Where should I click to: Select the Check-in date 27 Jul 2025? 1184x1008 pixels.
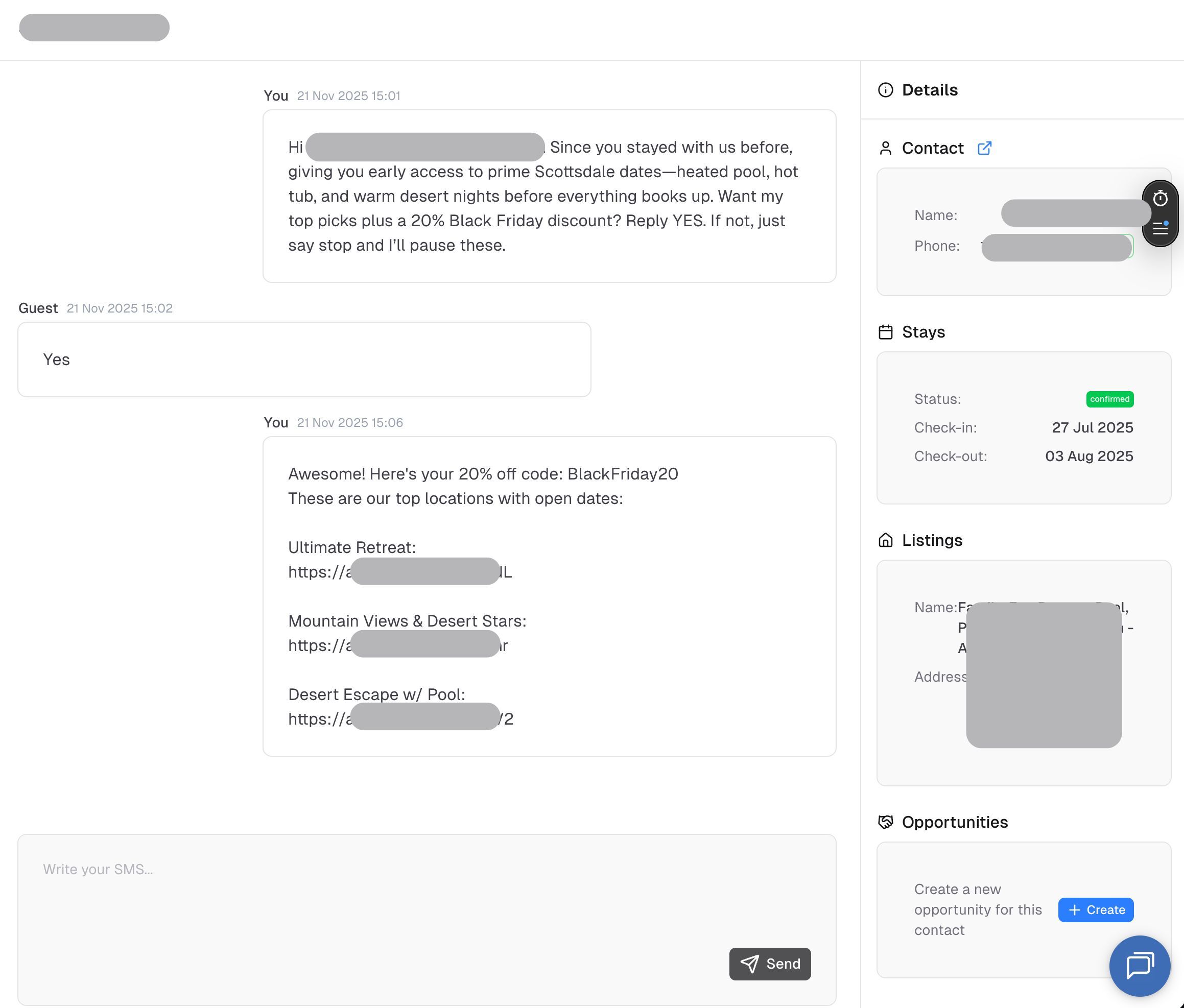pyautogui.click(x=1092, y=427)
